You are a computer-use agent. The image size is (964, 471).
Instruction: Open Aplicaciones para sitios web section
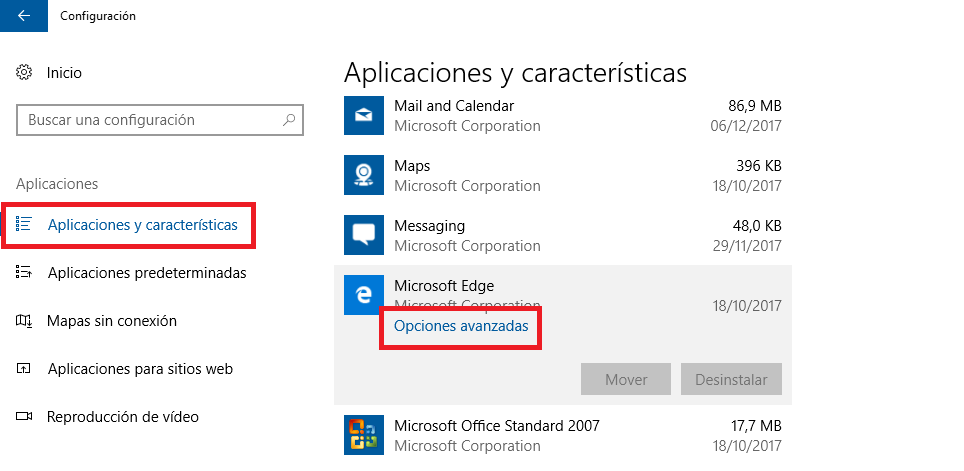click(x=140, y=369)
